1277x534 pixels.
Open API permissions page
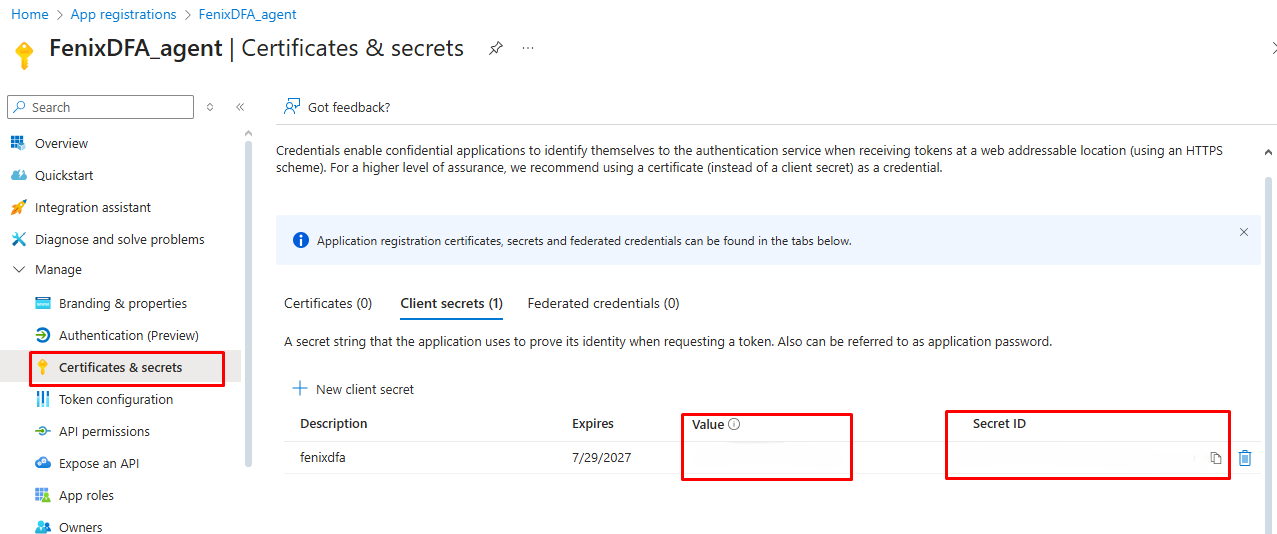[x=104, y=432]
